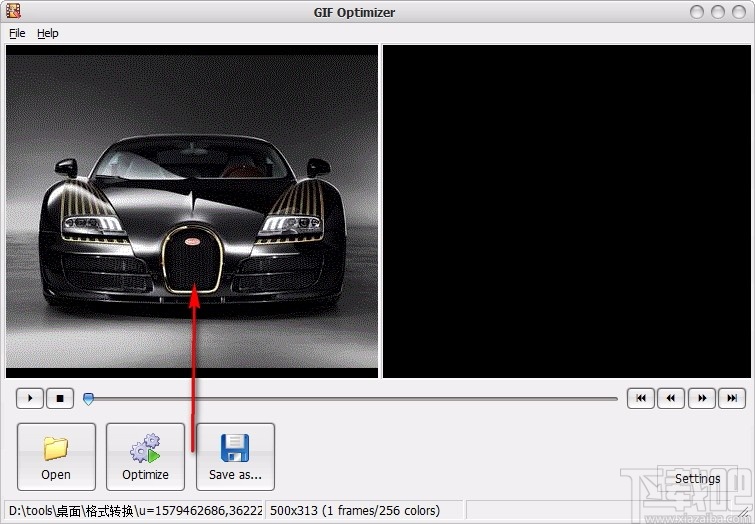The width and height of the screenshot is (755, 524).
Task: Jump to the first frame
Action: pos(641,398)
